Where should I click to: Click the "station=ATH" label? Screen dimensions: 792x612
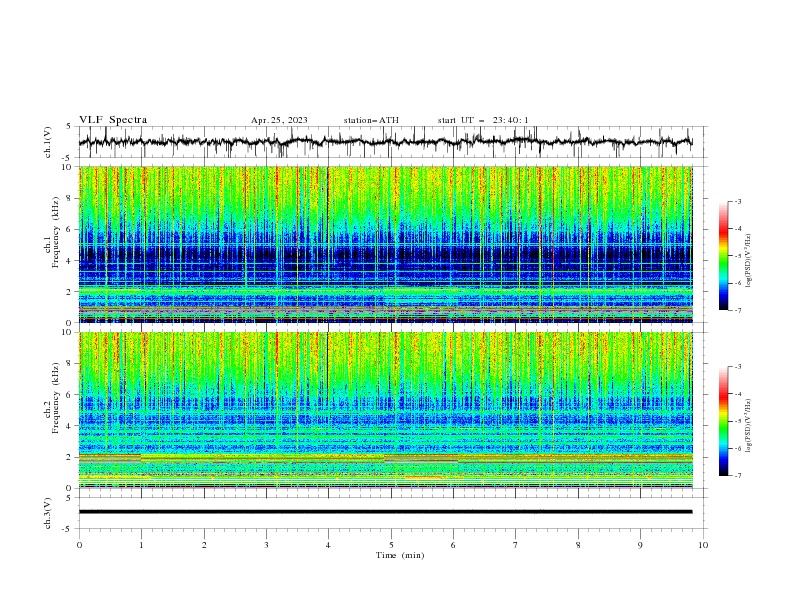371,120
